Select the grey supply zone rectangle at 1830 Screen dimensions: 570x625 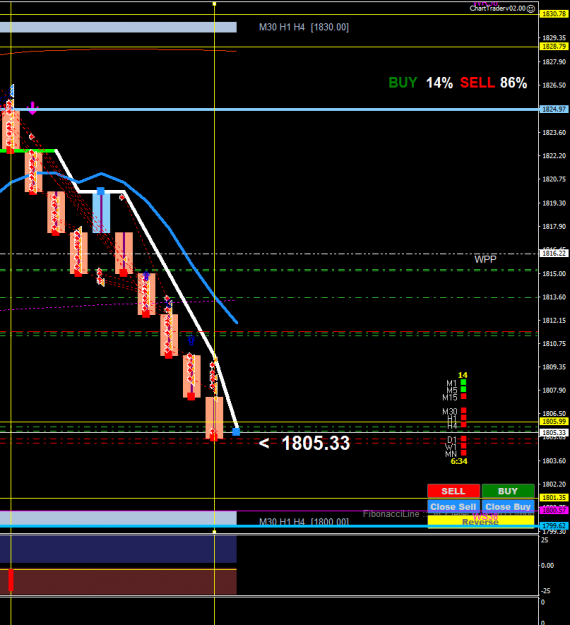118,27
